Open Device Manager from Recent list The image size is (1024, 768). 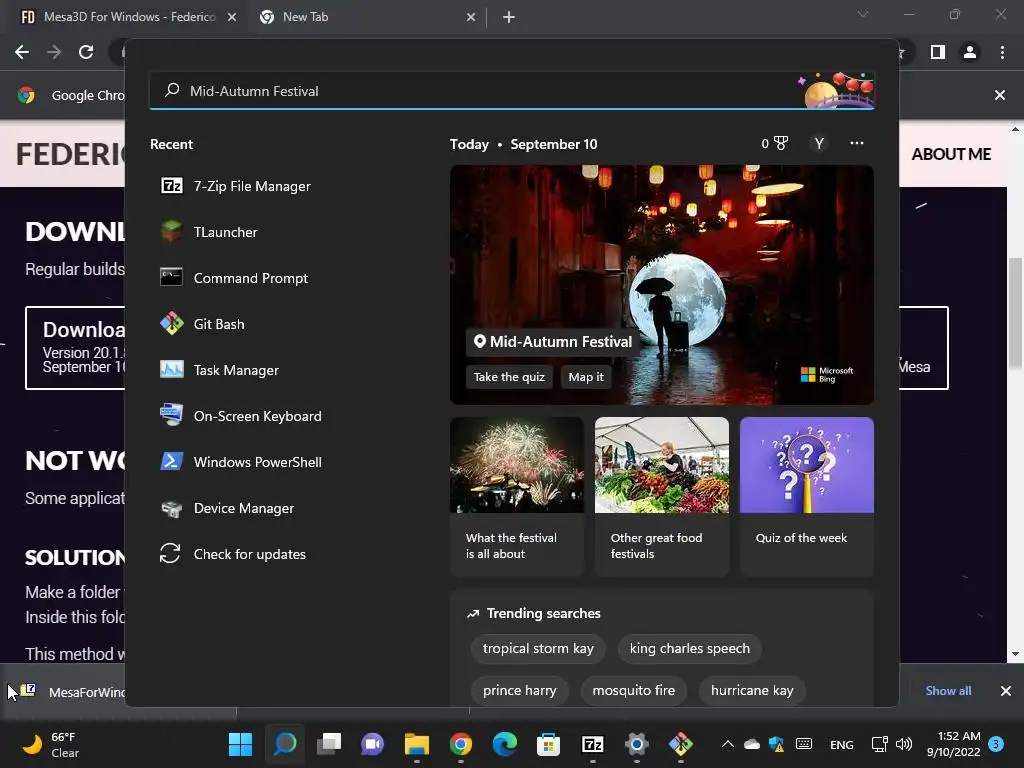click(x=227, y=508)
